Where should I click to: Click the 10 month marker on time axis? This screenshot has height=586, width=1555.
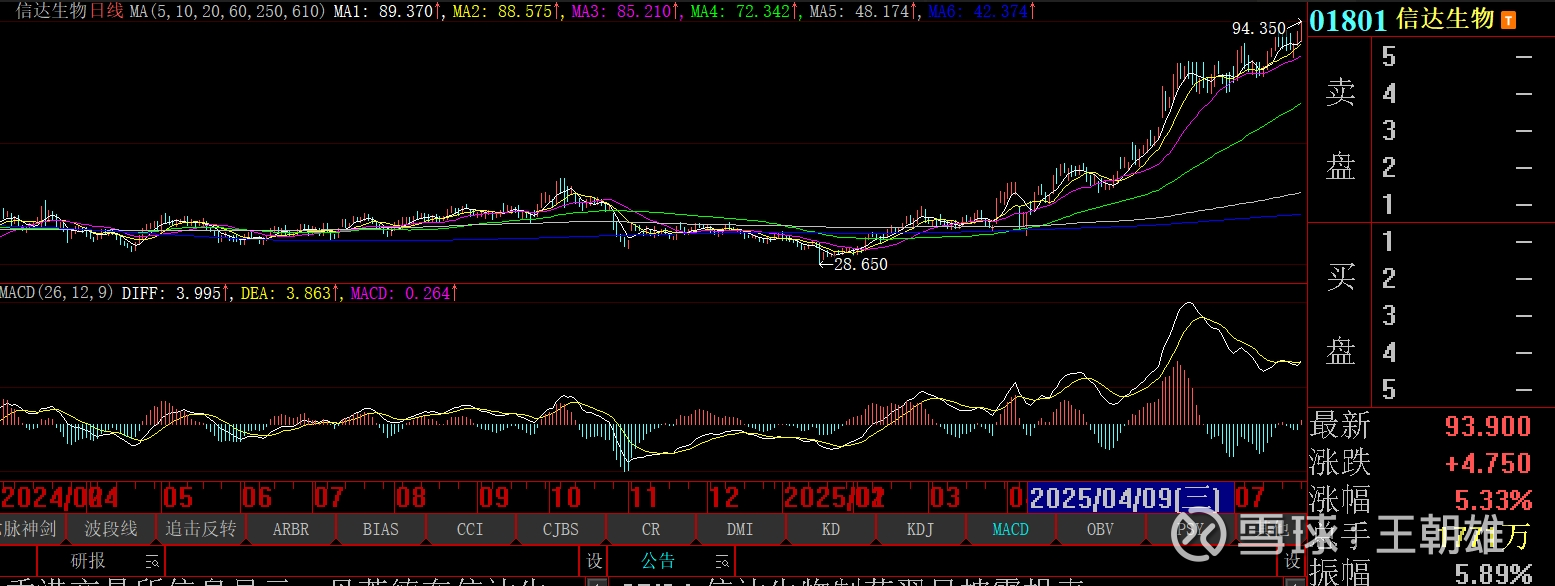pos(566,498)
